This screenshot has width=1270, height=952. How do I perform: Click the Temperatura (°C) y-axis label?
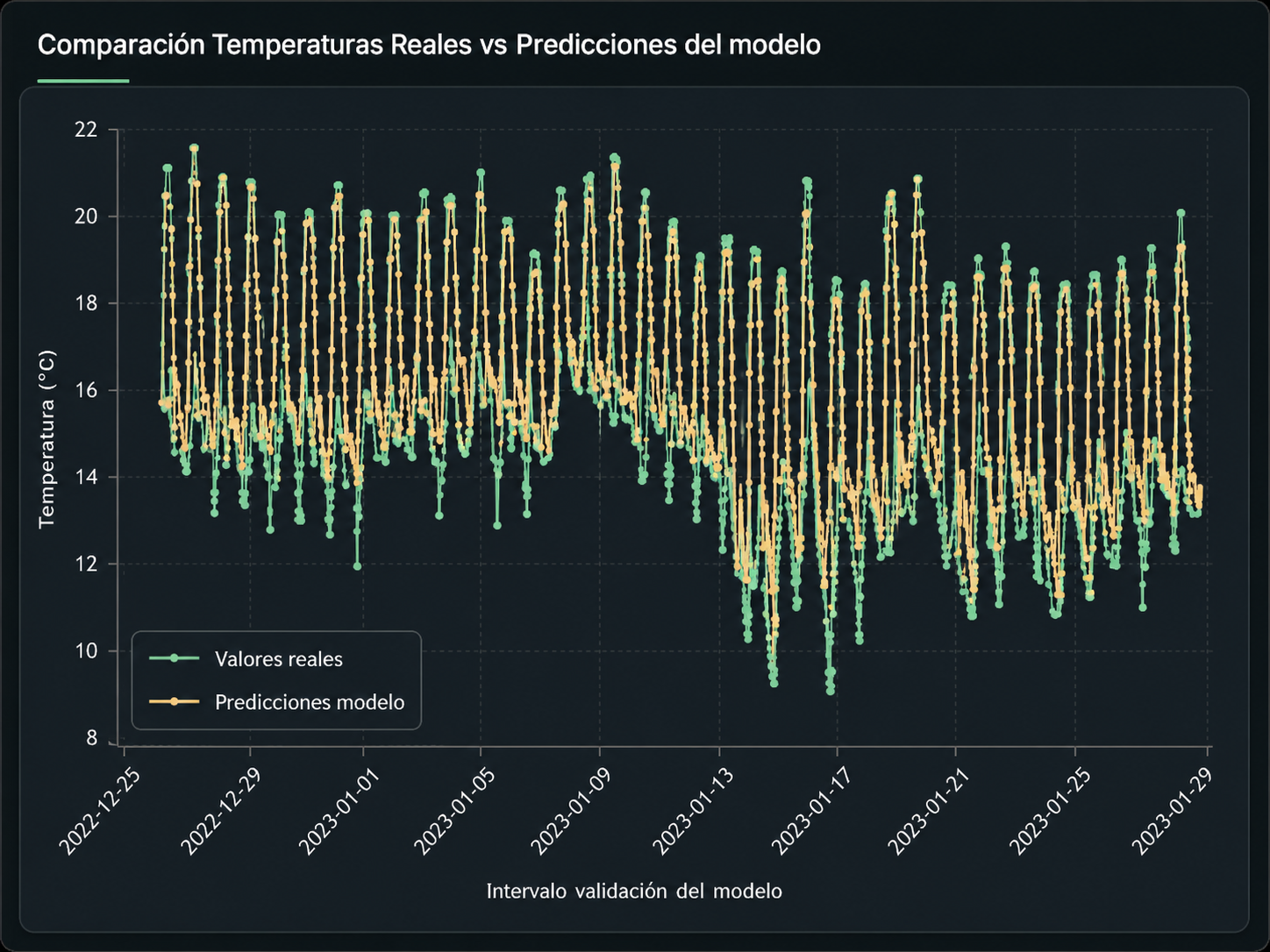click(x=46, y=439)
